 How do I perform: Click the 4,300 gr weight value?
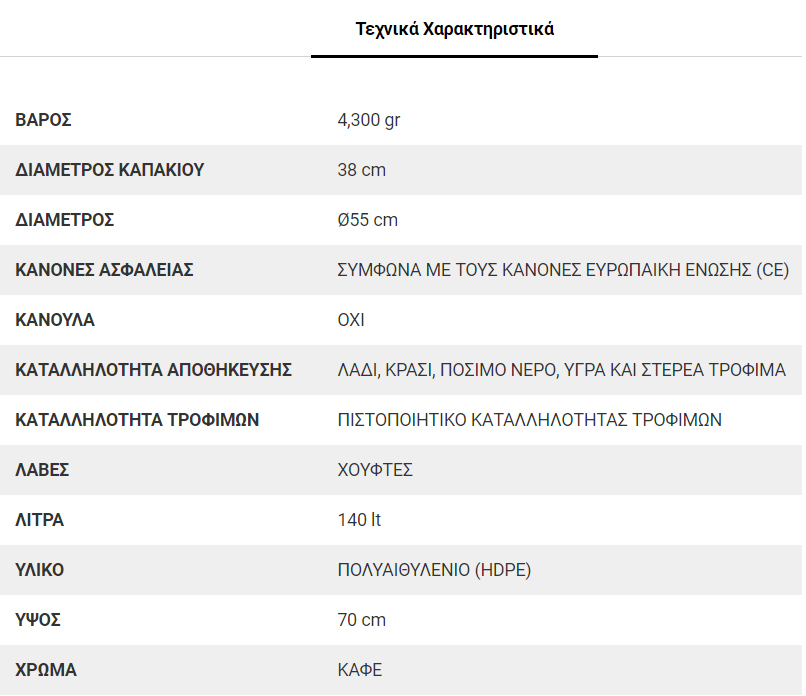369,120
